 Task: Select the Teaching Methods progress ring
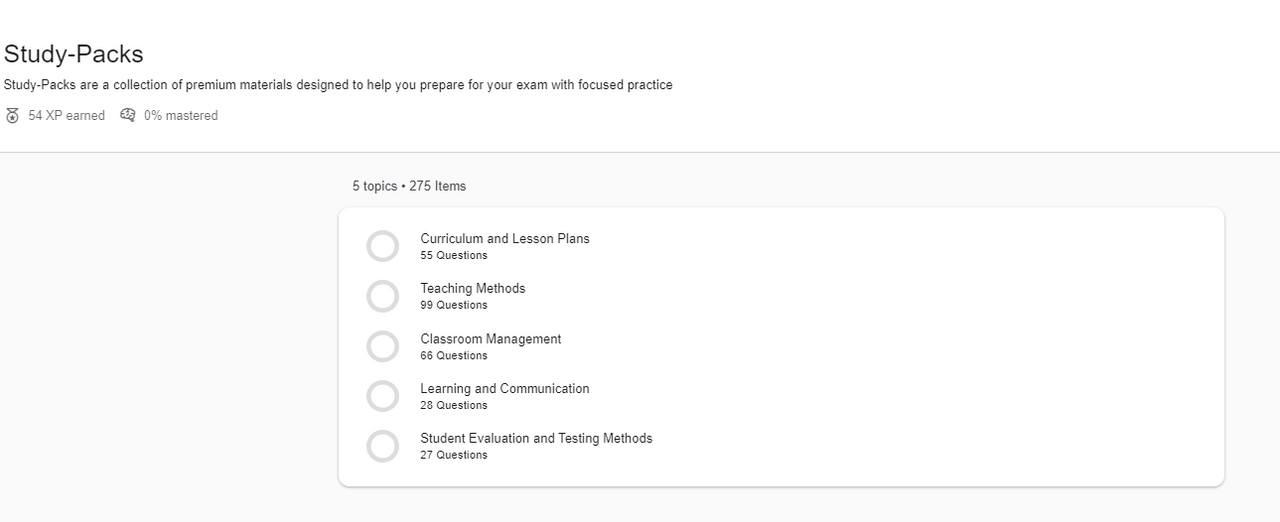(x=382, y=296)
